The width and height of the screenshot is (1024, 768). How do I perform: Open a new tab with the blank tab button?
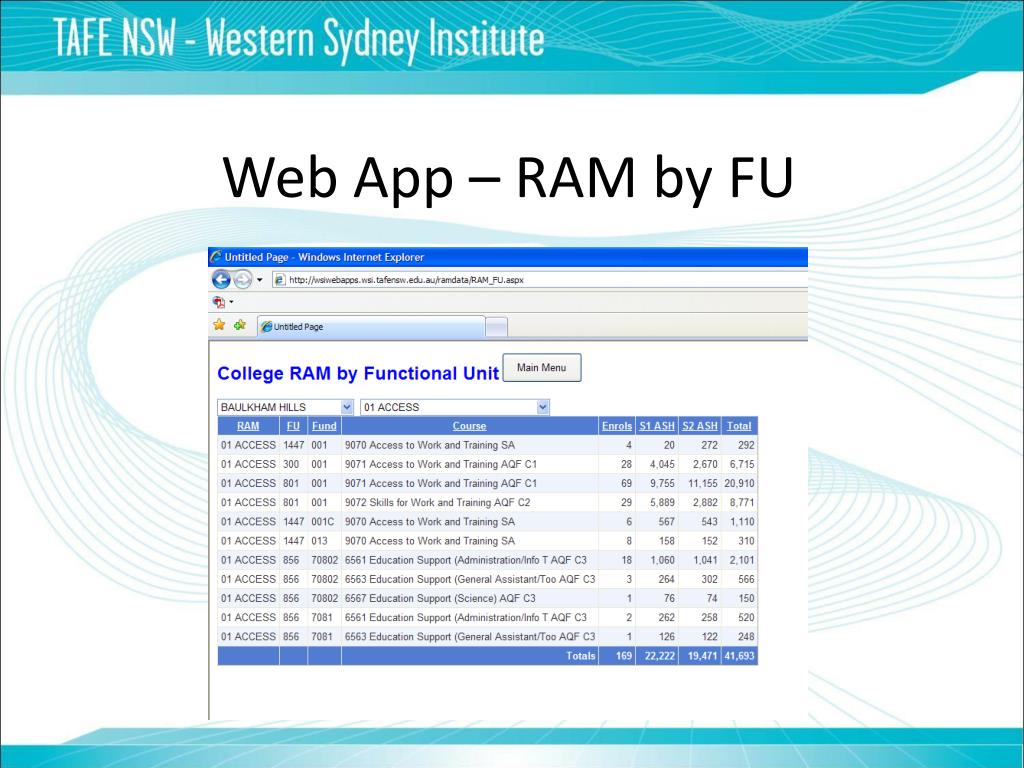pyautogui.click(x=496, y=327)
